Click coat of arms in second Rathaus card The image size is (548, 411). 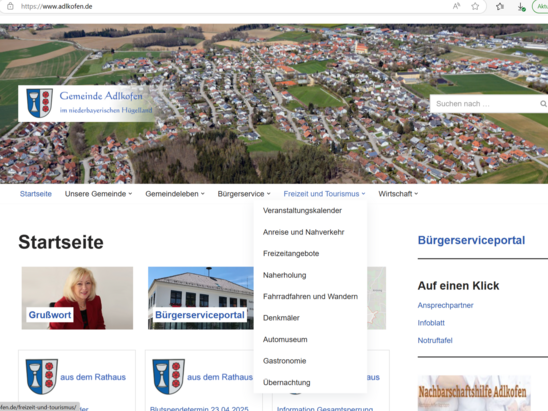[x=168, y=376]
